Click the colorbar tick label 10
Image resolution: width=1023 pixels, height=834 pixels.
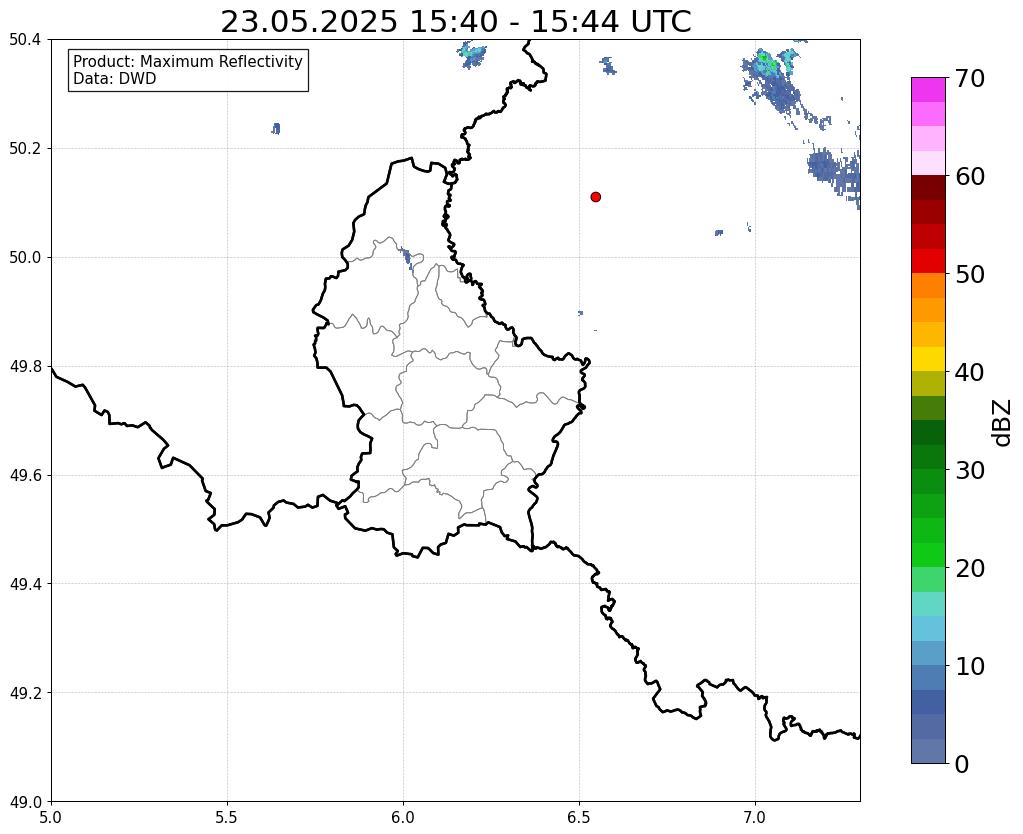[x=970, y=666]
